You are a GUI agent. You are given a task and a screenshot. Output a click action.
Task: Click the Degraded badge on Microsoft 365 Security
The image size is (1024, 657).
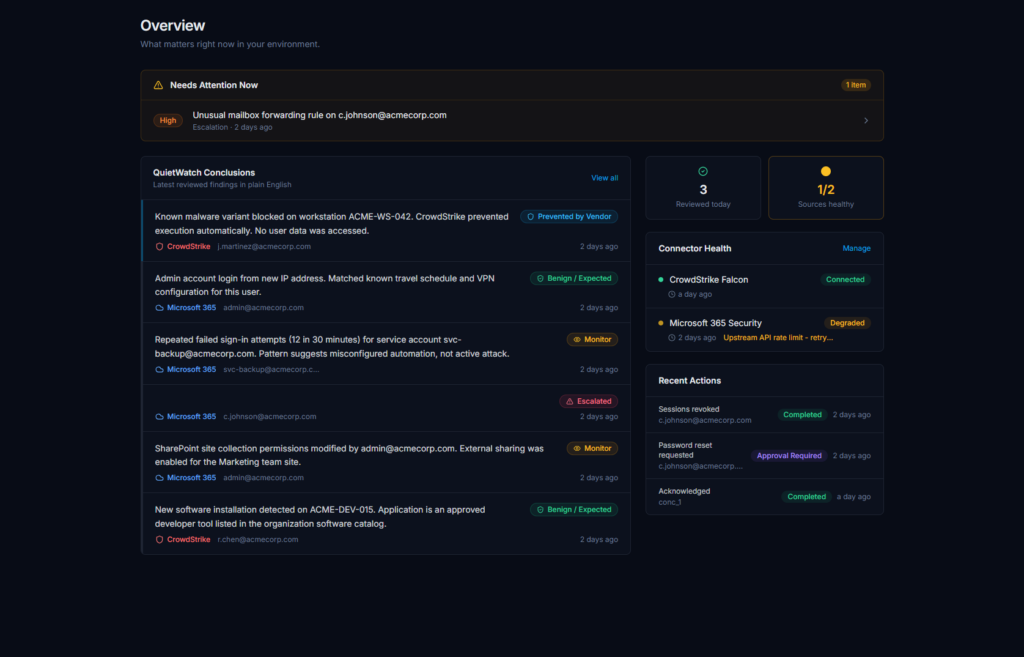click(847, 323)
